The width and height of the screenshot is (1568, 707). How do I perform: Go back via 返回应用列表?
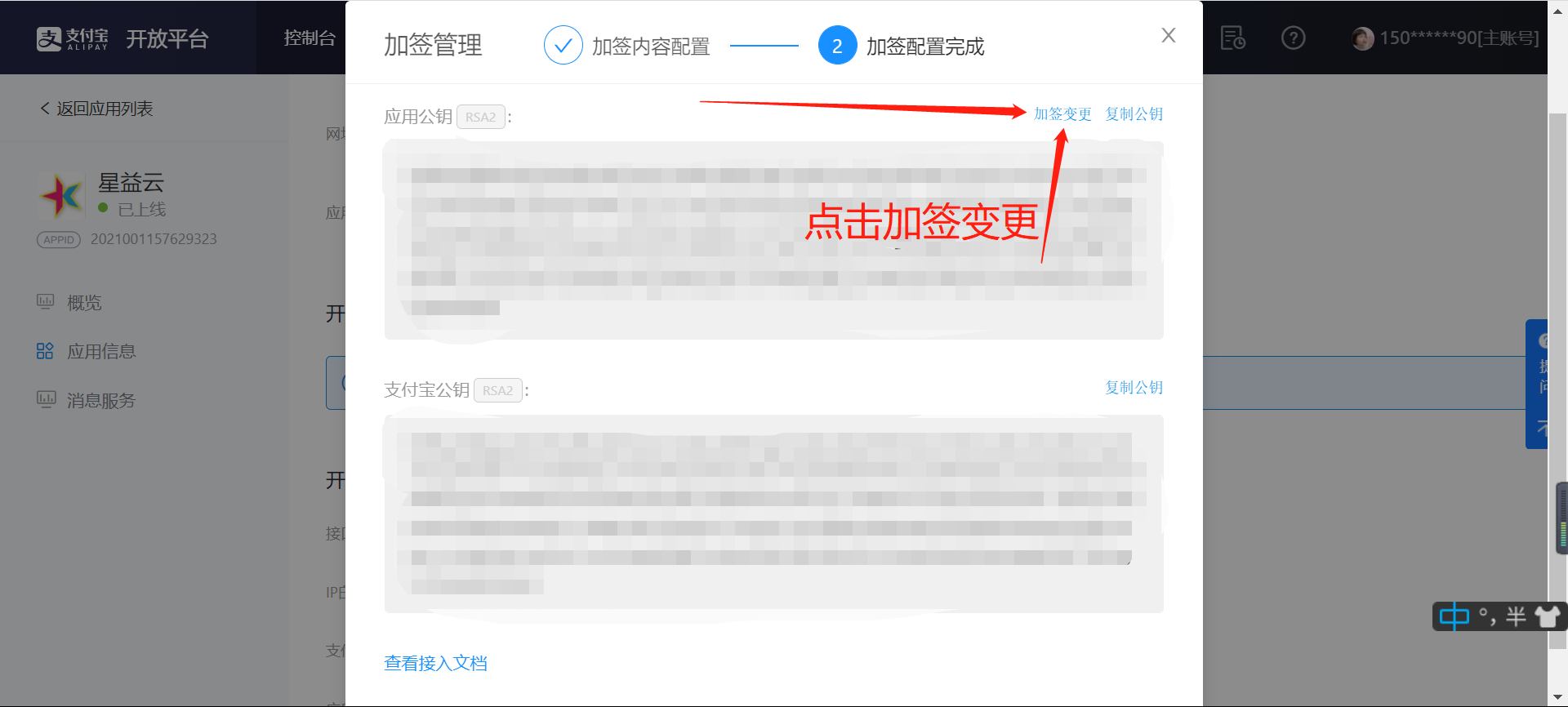click(x=96, y=109)
